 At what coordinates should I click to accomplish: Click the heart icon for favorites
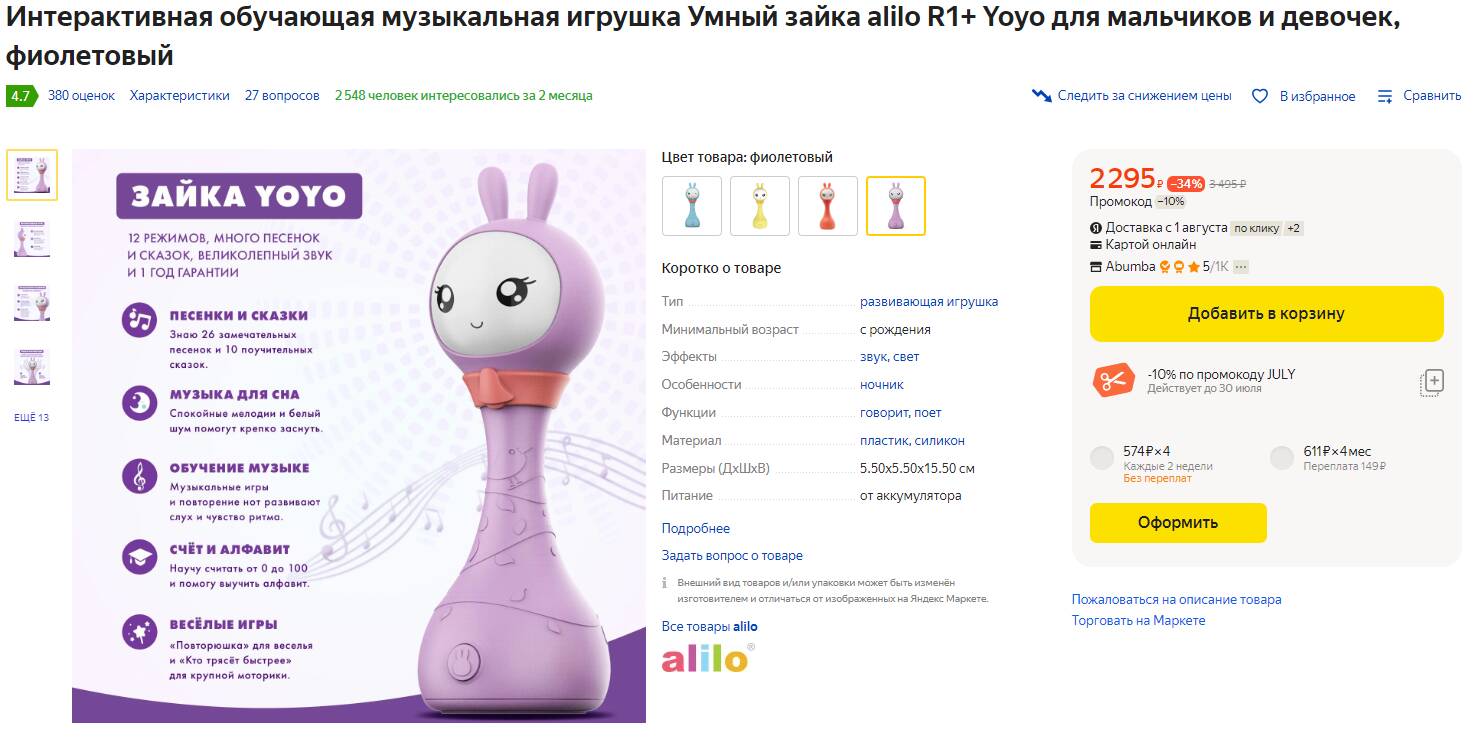(1260, 96)
